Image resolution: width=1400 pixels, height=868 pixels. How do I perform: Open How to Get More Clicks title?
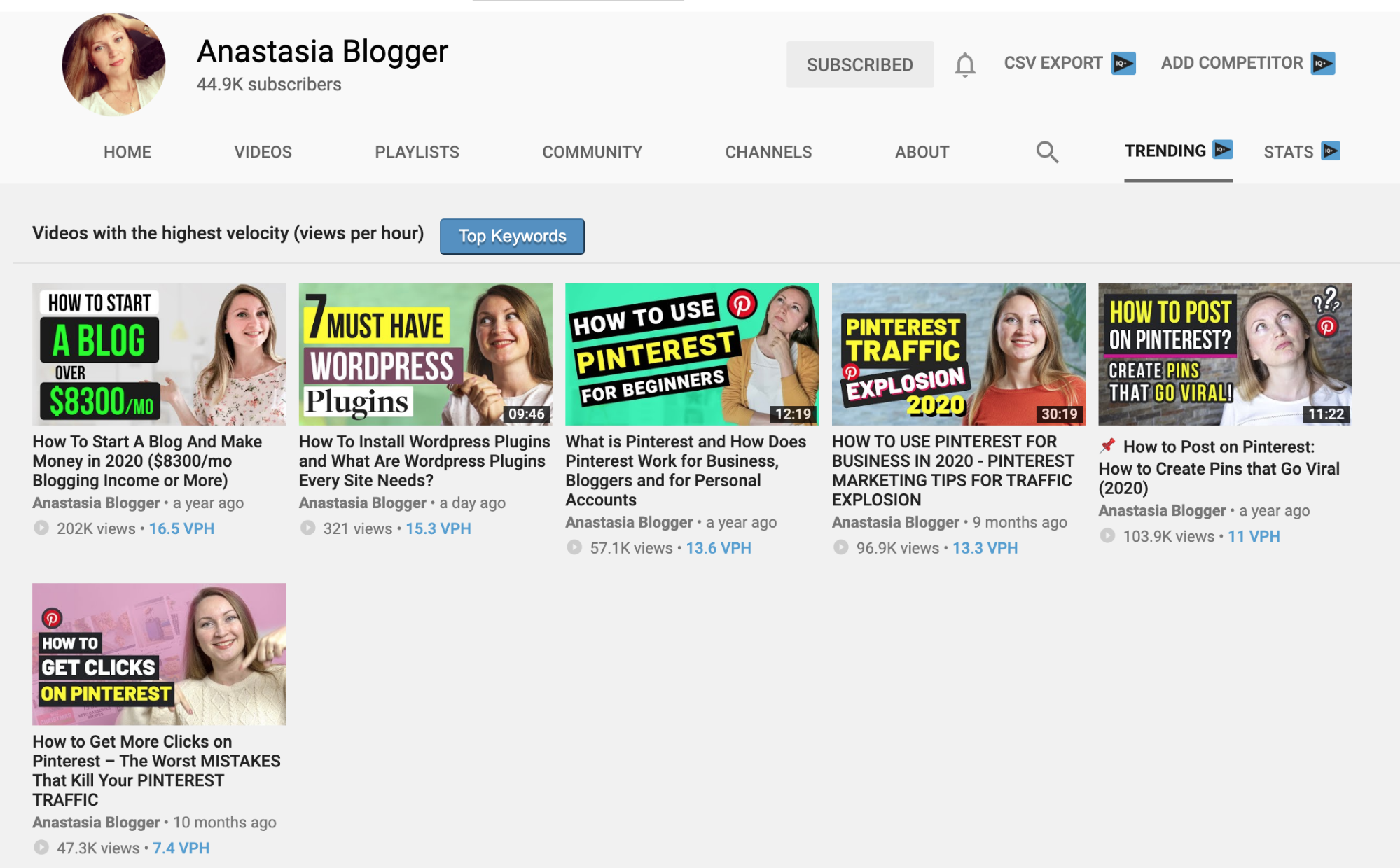pyautogui.click(x=156, y=770)
